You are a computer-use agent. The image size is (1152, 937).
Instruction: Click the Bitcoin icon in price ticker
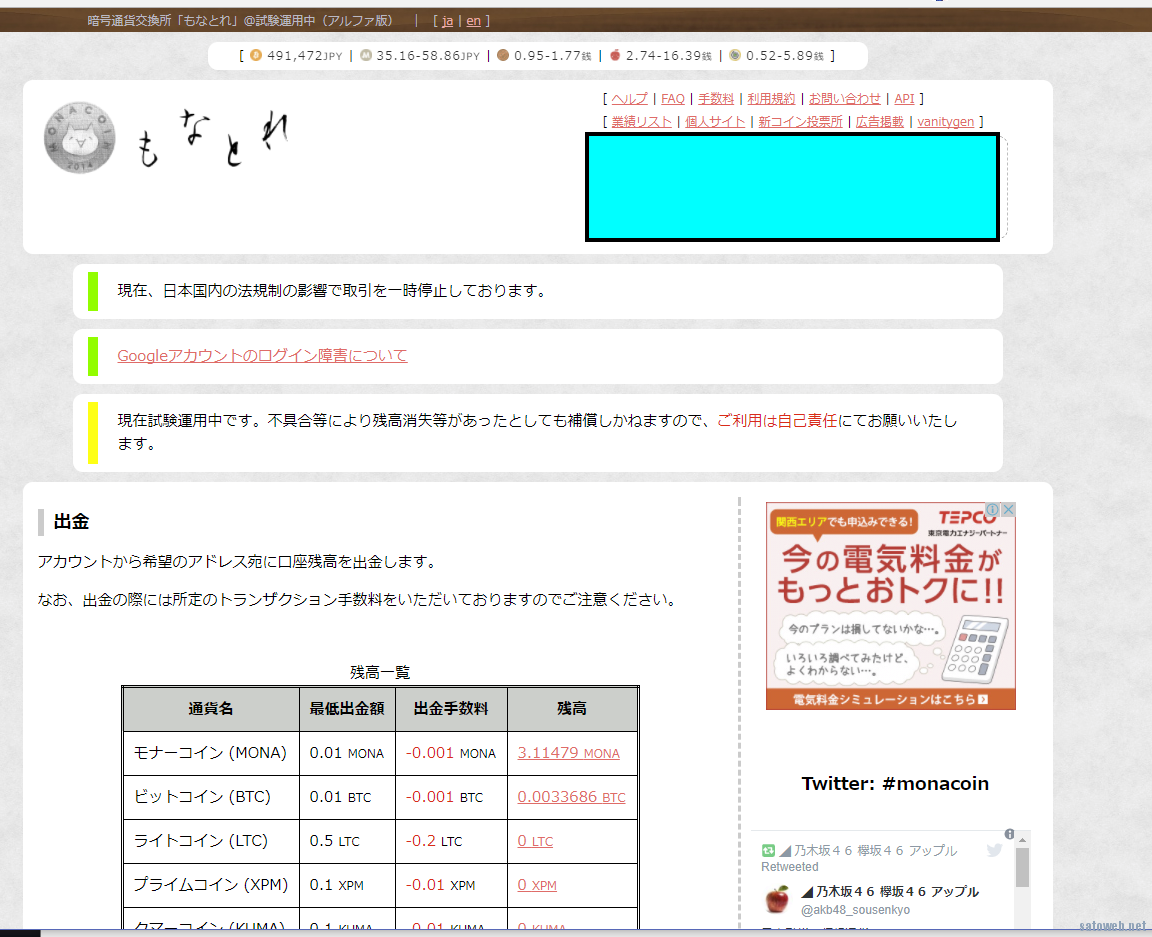(x=256, y=56)
